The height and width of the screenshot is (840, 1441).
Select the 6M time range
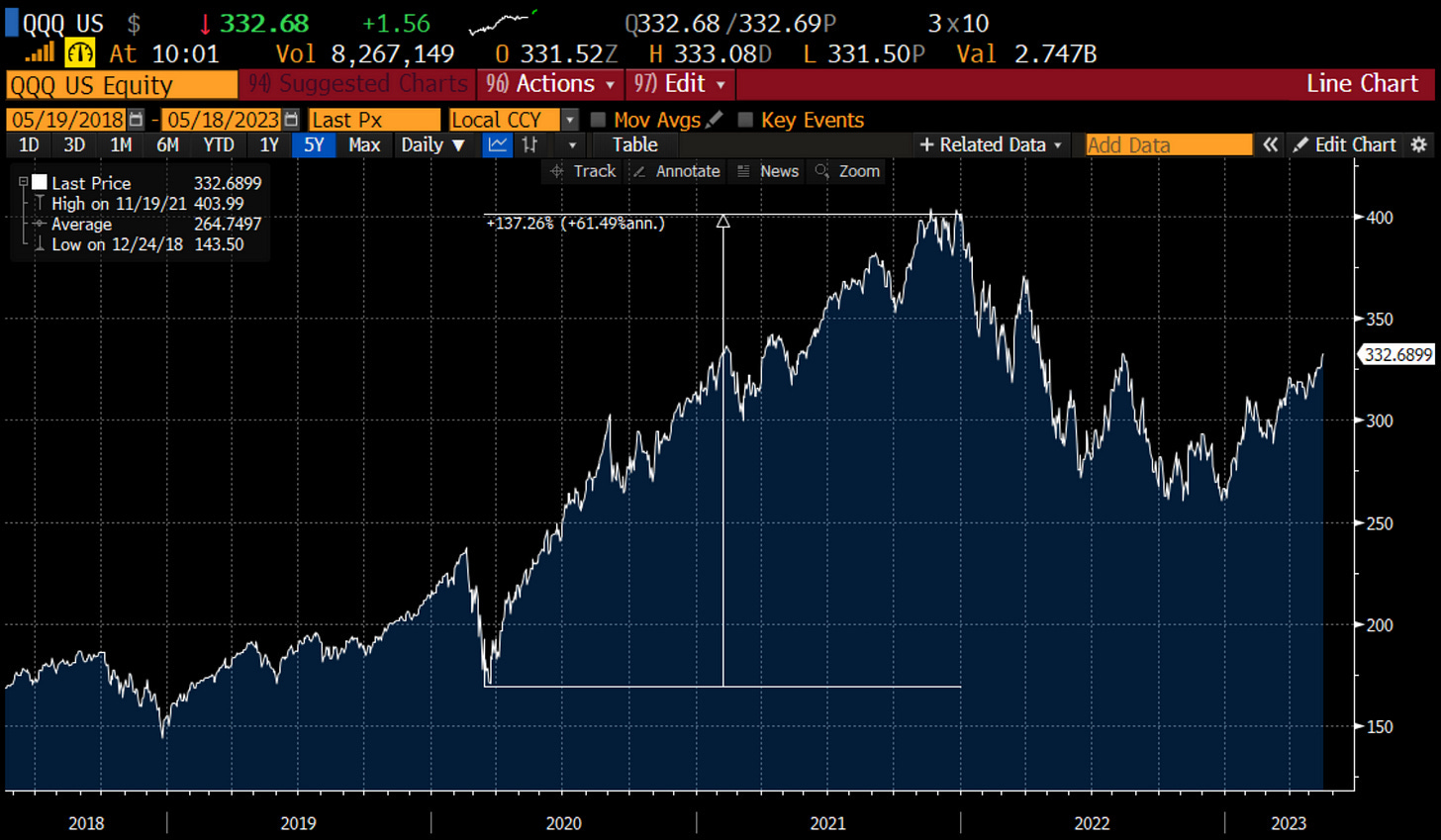(167, 144)
